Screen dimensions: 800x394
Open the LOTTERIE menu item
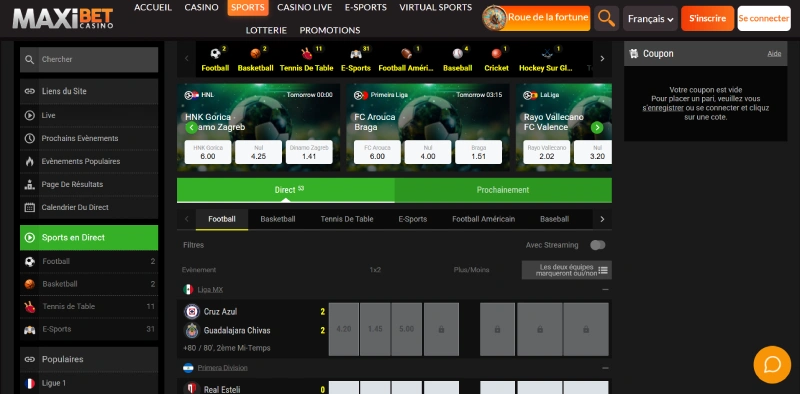pos(266,30)
